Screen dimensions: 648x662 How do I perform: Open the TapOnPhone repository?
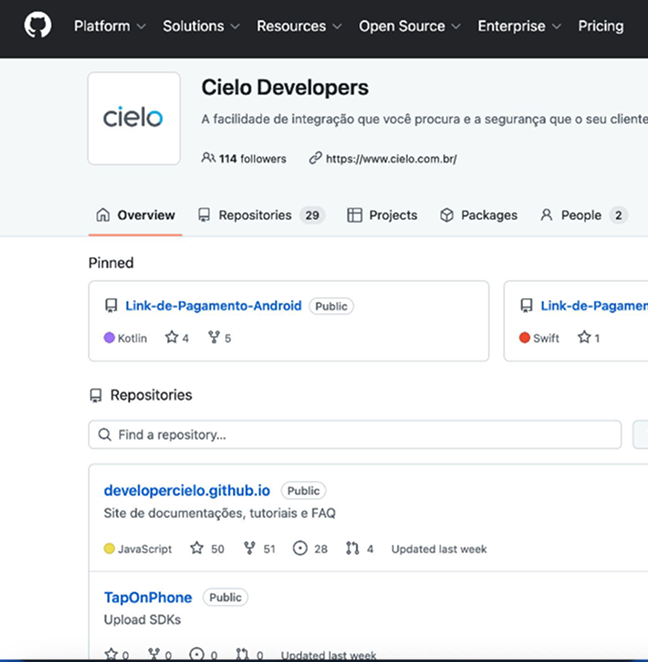click(x=148, y=597)
